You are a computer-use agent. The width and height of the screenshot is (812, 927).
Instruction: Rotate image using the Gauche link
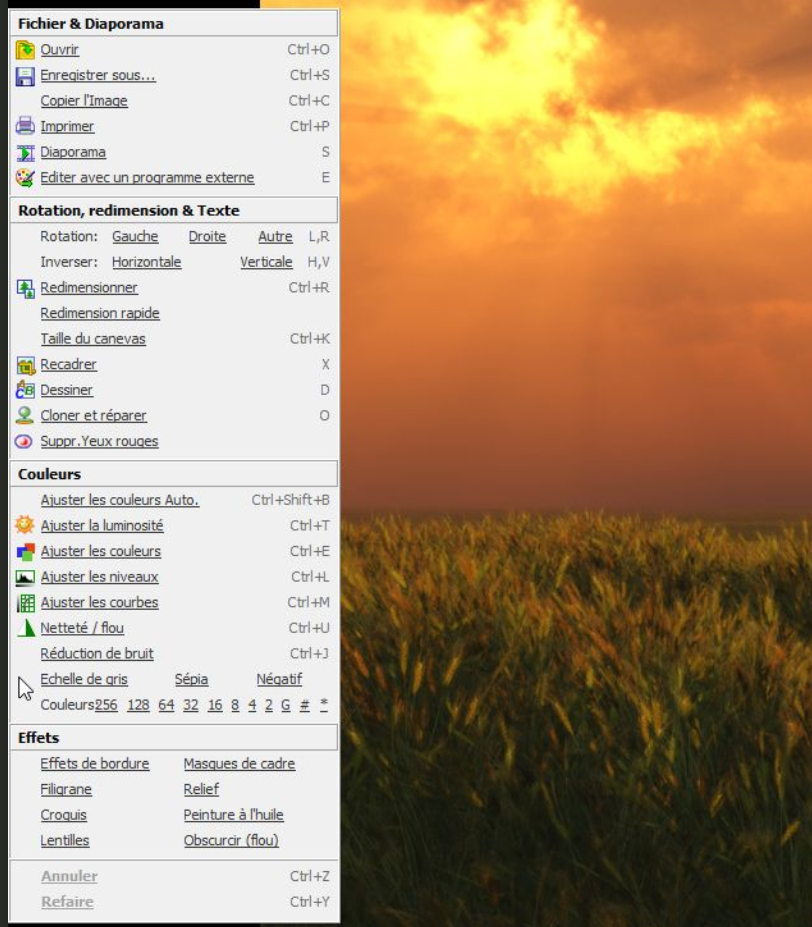pyautogui.click(x=135, y=237)
